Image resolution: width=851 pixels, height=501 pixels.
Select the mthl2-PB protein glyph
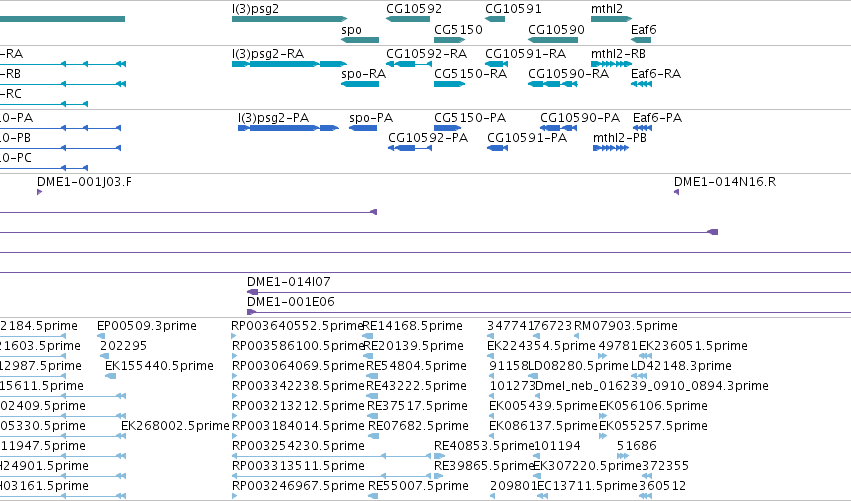tap(611, 148)
